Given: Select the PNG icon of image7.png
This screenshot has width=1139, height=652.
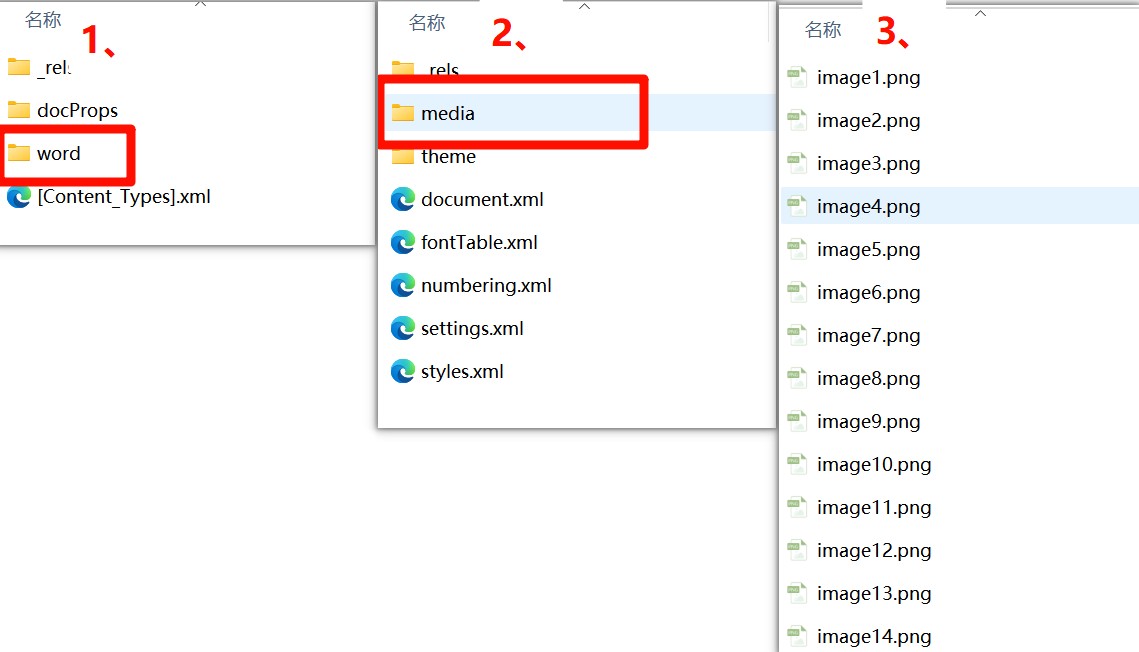Looking at the screenshot, I should click(x=797, y=335).
